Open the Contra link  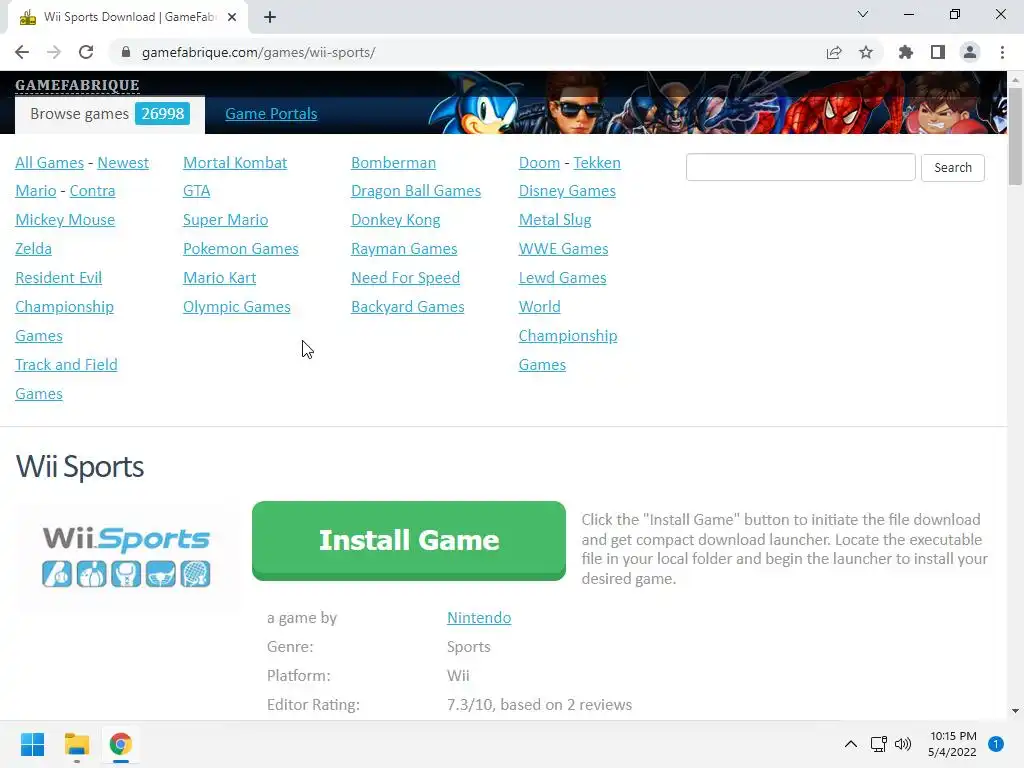(92, 191)
